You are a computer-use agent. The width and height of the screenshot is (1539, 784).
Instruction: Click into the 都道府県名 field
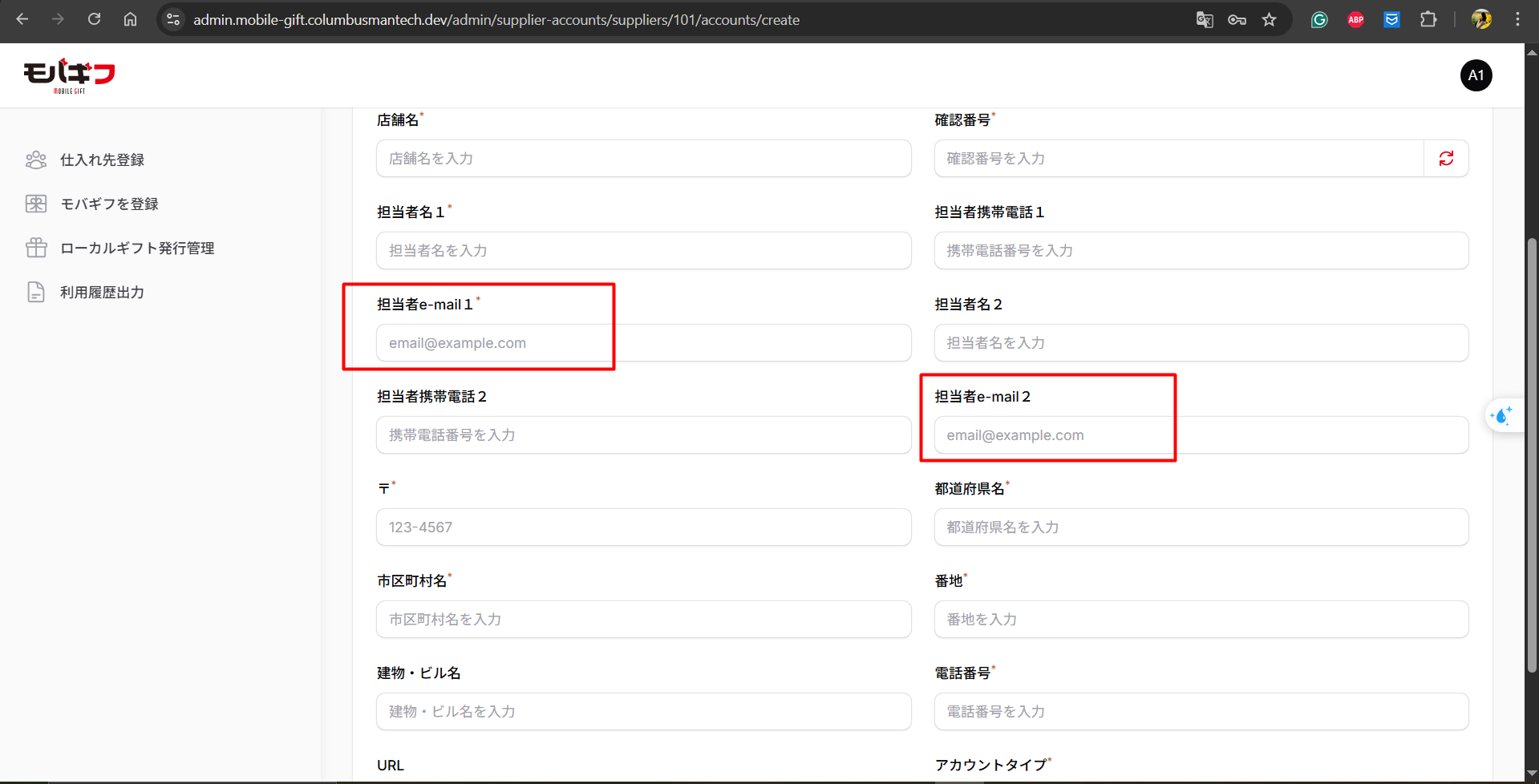click(1201, 527)
